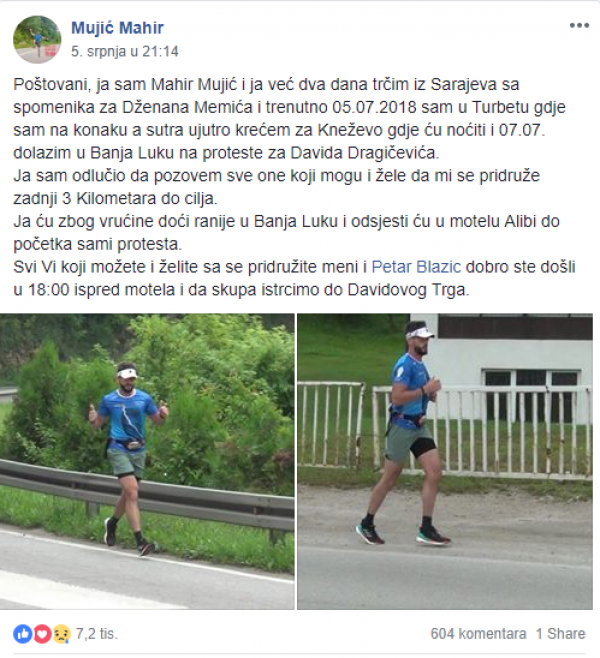The image size is (600, 658).
Task: Click the last text line mentioning Davidovog Trga
Action: [241, 290]
